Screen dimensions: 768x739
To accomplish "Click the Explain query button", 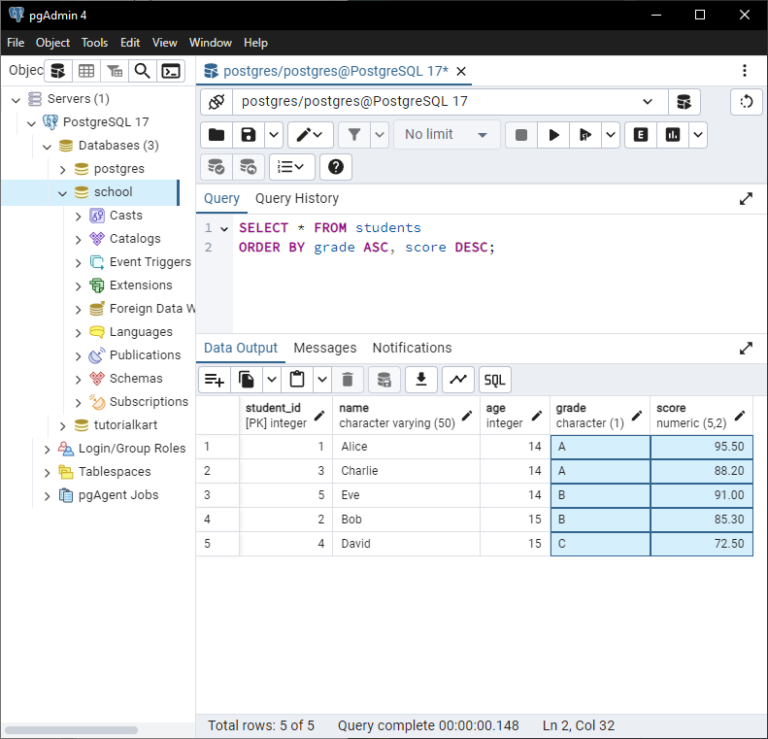I will coord(640,135).
